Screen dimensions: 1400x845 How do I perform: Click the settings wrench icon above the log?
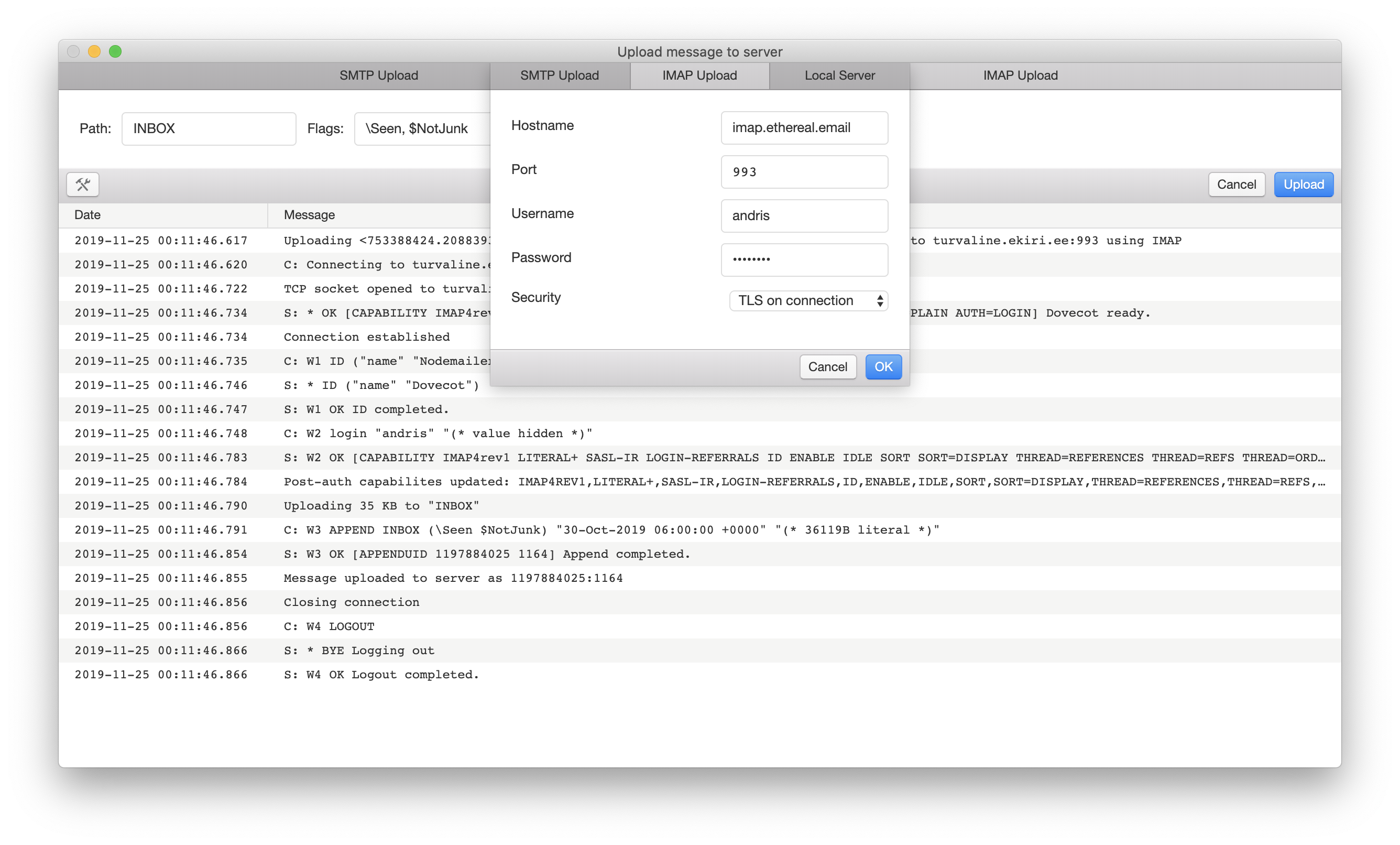click(x=83, y=184)
